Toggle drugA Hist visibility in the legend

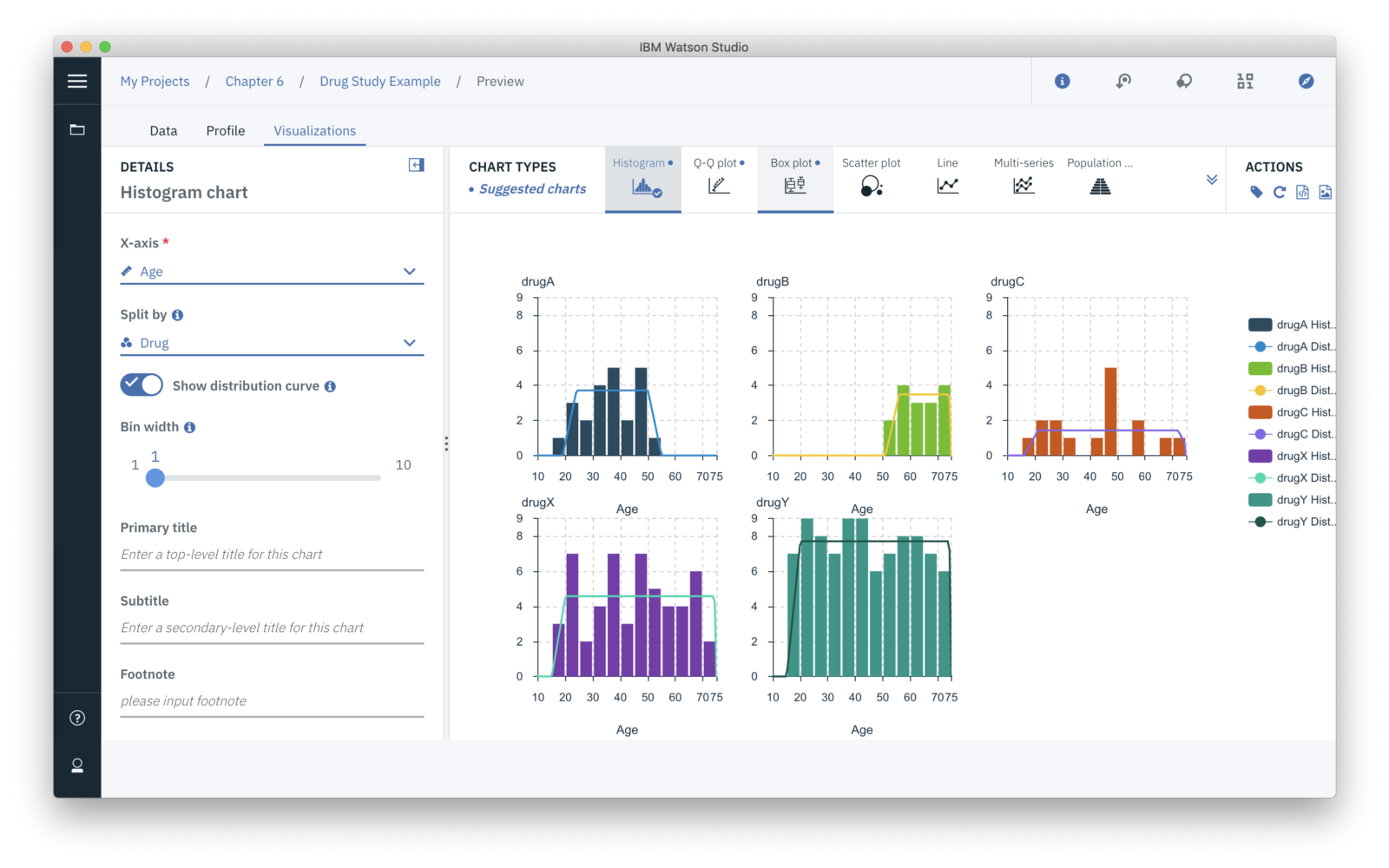[1293, 324]
